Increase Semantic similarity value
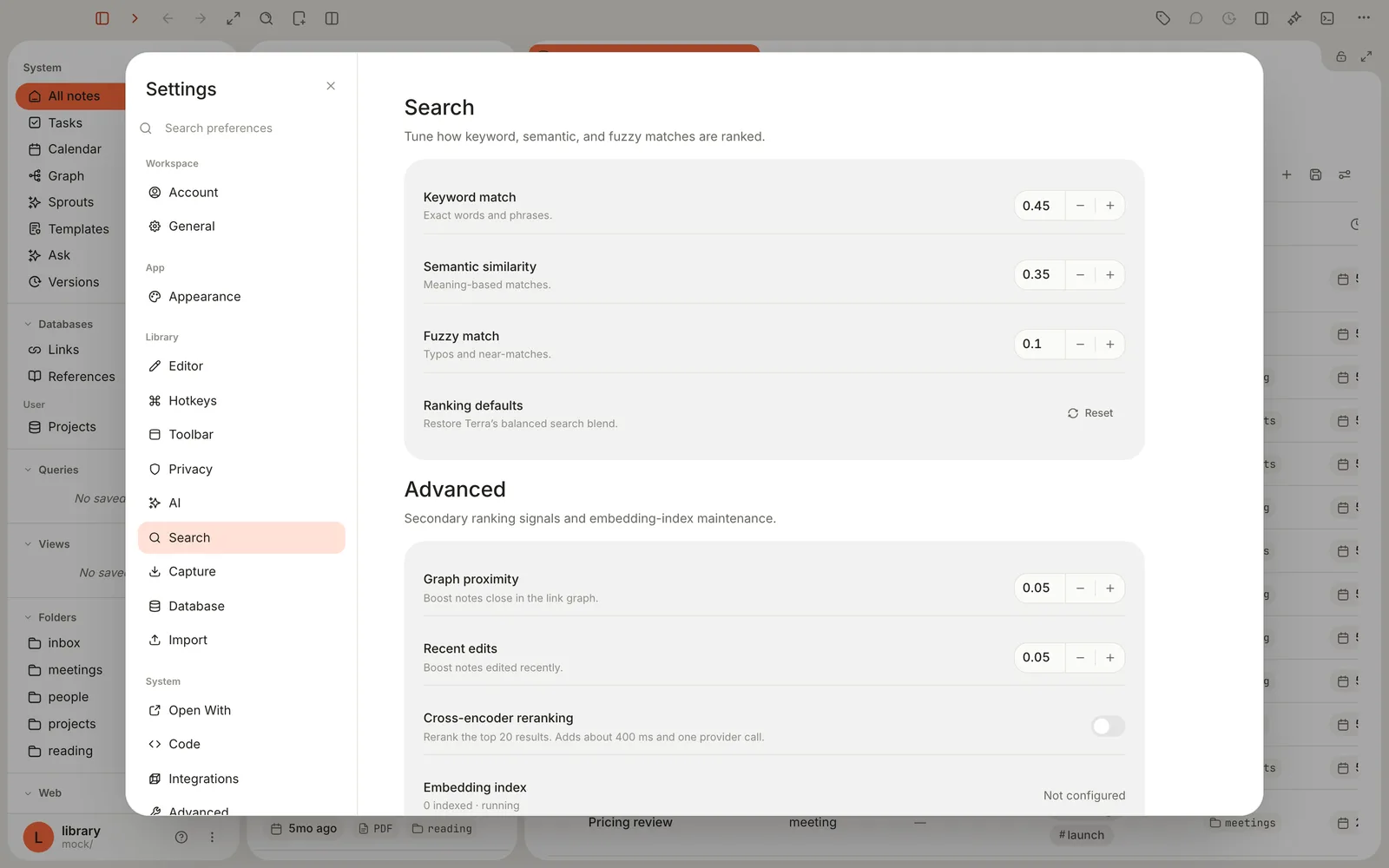This screenshot has height=868, width=1389. (1110, 275)
